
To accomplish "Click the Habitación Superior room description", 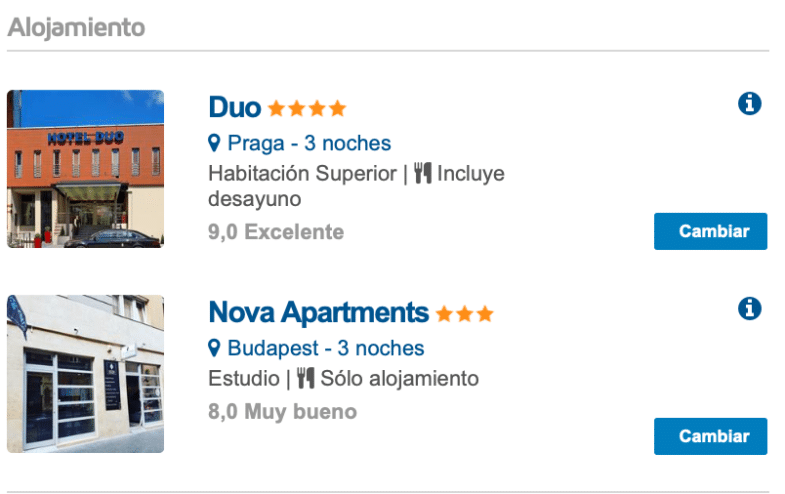I will point(302,174).
